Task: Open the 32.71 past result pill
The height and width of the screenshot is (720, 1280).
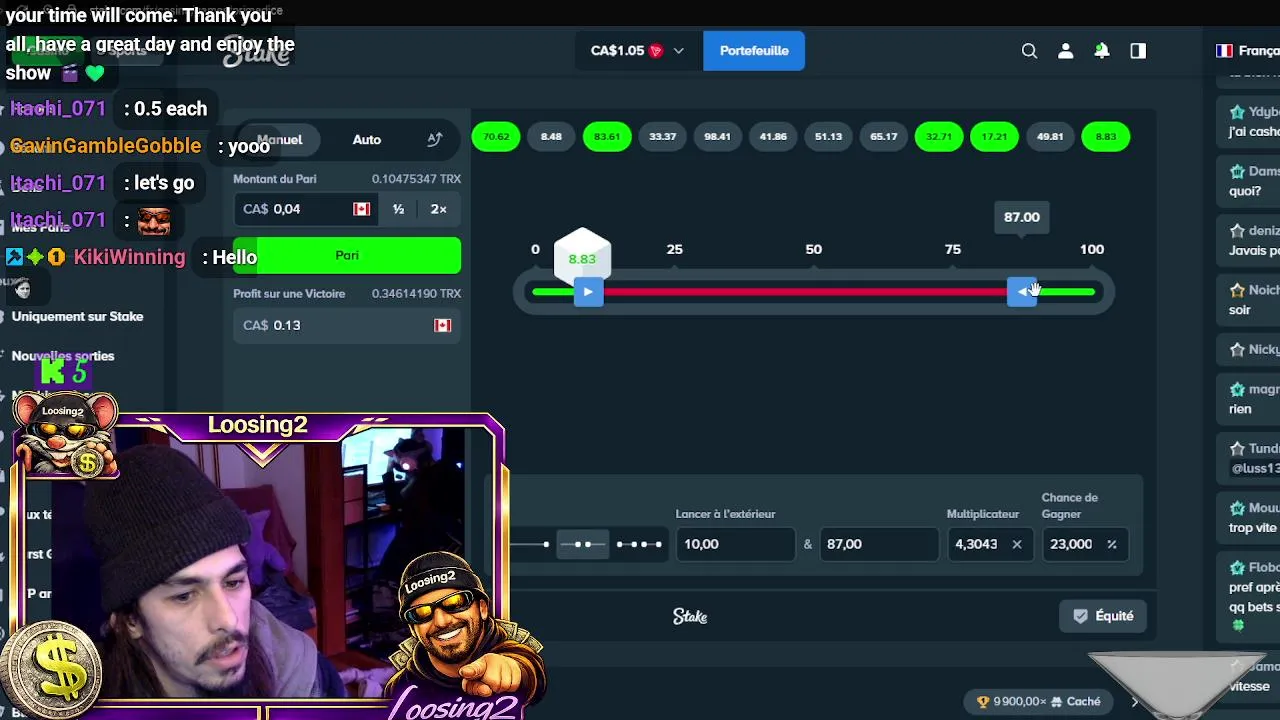Action: pyautogui.click(x=939, y=137)
